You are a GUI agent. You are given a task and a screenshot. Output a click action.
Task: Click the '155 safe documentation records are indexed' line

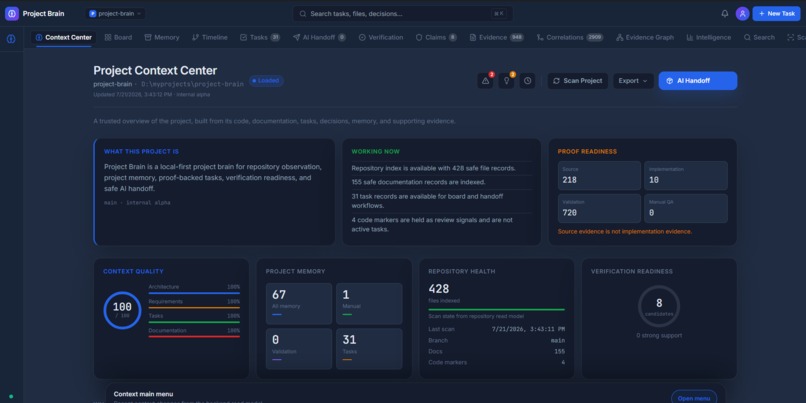click(x=418, y=182)
